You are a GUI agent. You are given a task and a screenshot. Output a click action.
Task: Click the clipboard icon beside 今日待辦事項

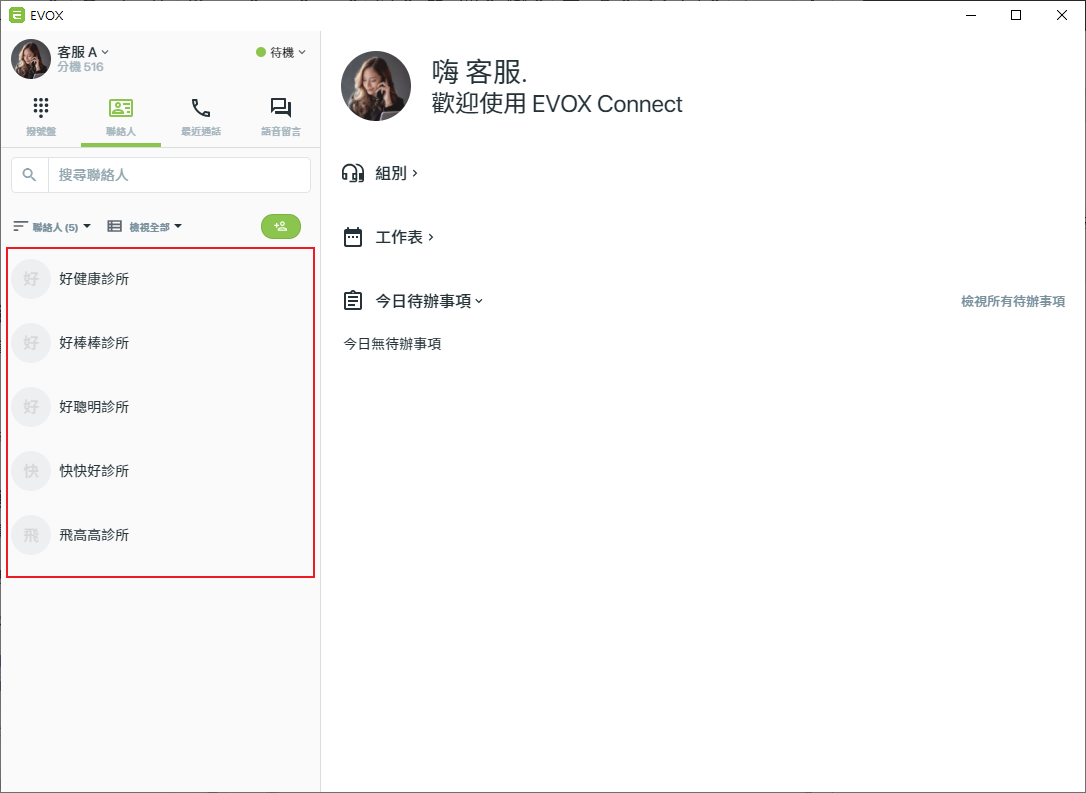pos(353,301)
